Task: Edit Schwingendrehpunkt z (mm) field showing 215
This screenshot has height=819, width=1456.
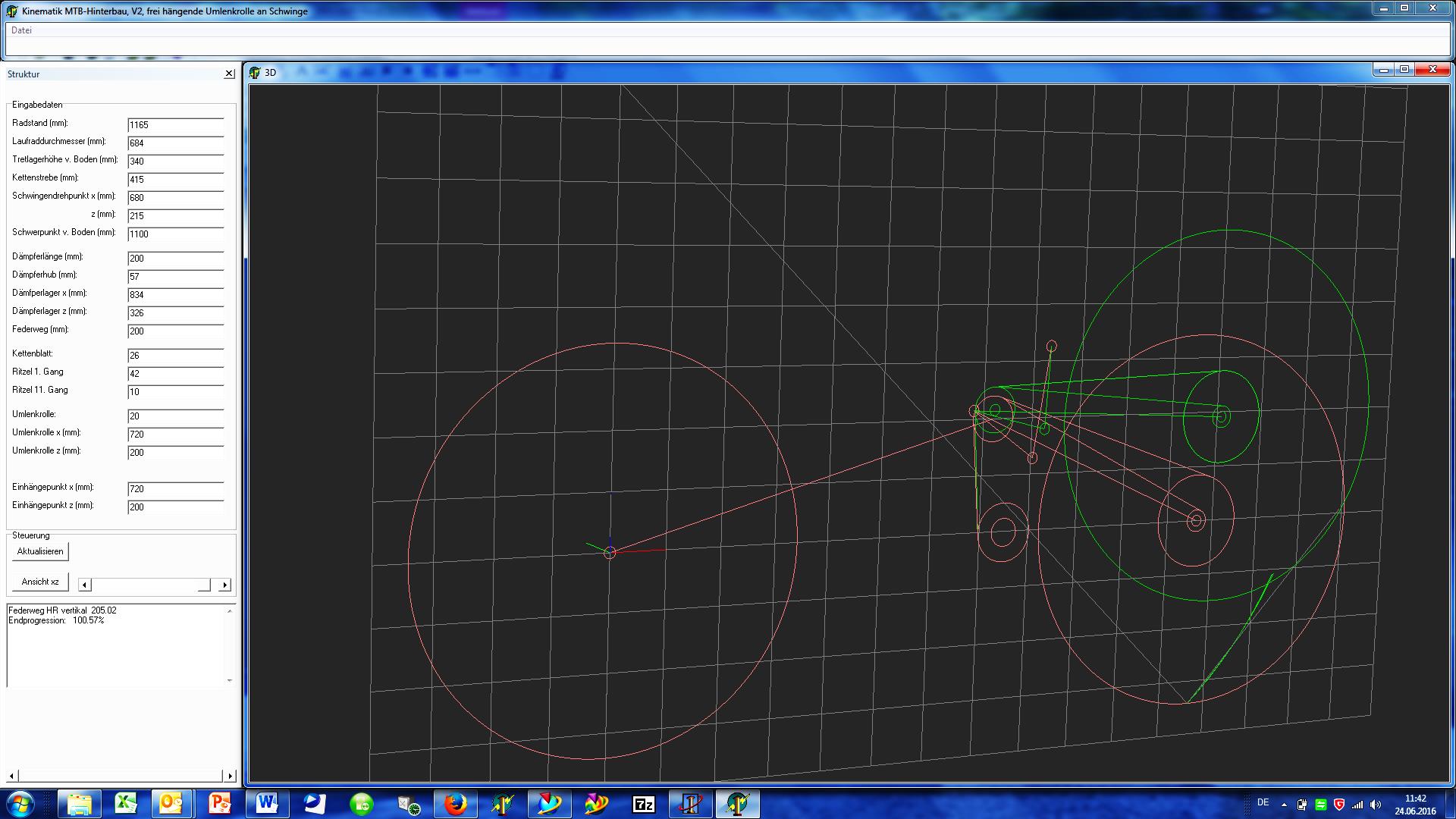Action: 176,216
